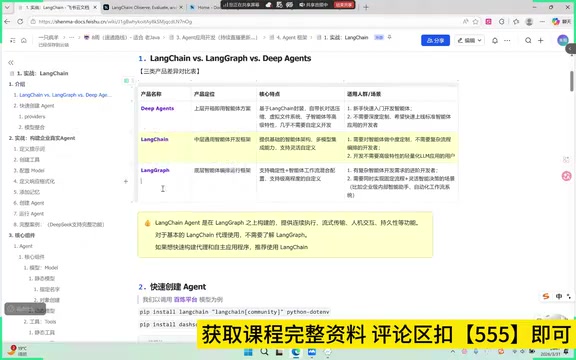Jump to outline item 3. 核心组件

click(22, 235)
